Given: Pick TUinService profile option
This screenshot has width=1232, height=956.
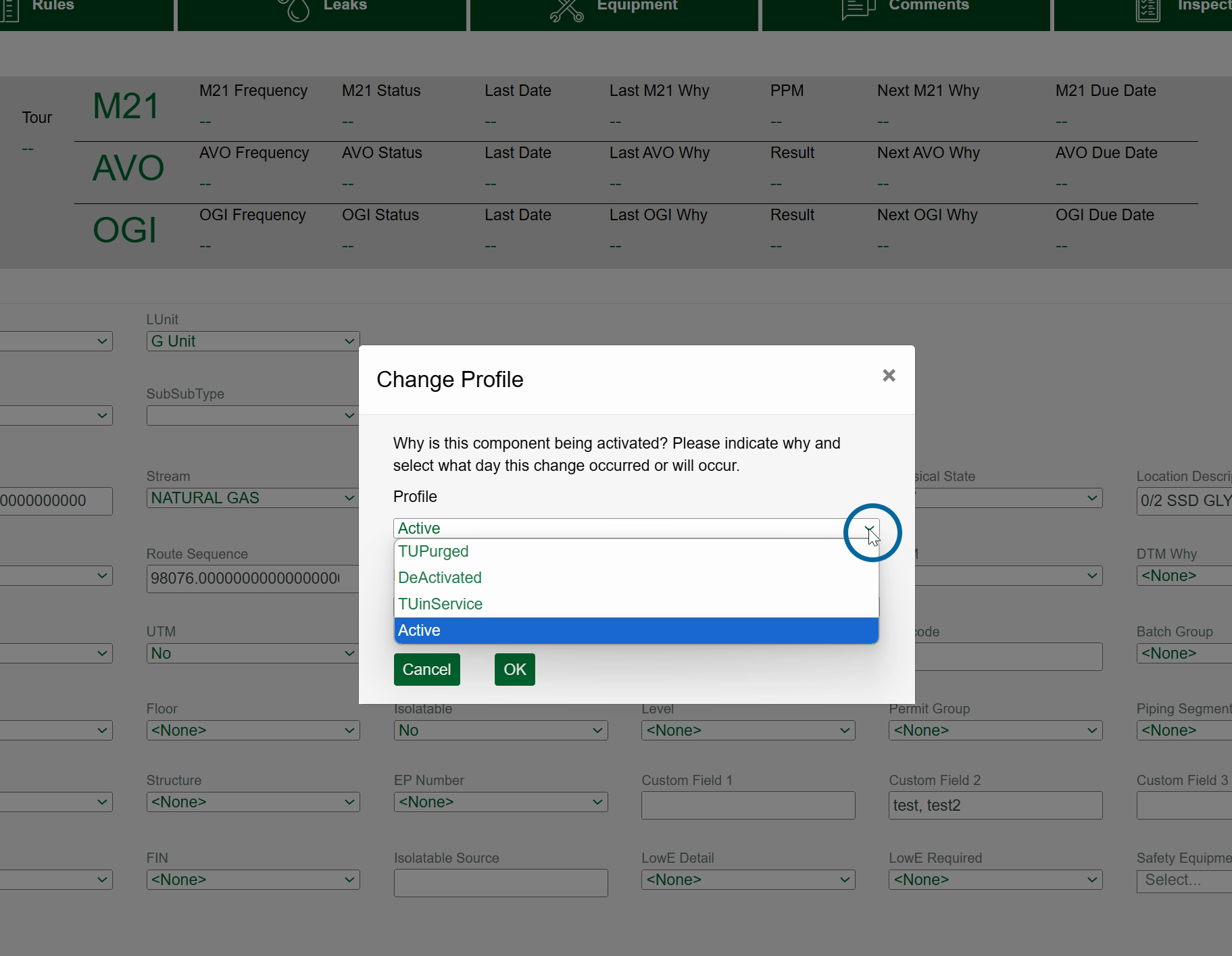Looking at the screenshot, I should pyautogui.click(x=636, y=604).
